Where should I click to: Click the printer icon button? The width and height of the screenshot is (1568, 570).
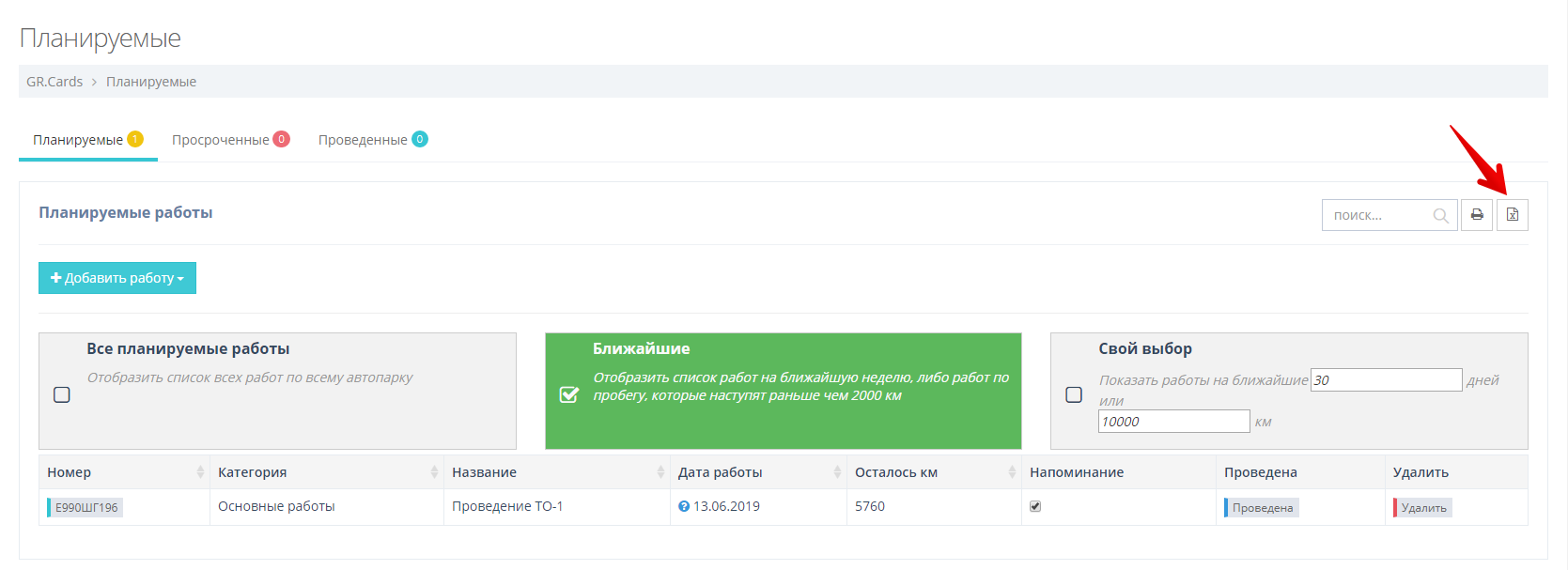(1476, 215)
